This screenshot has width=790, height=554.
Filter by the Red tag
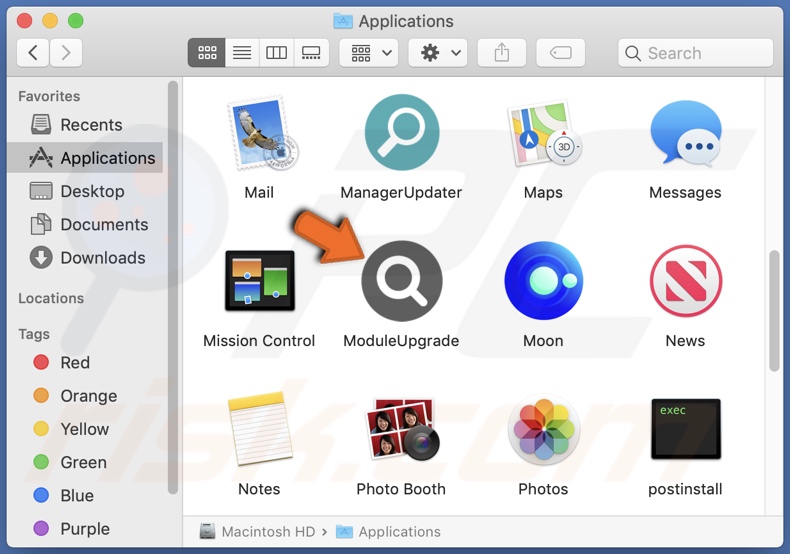pos(85,362)
